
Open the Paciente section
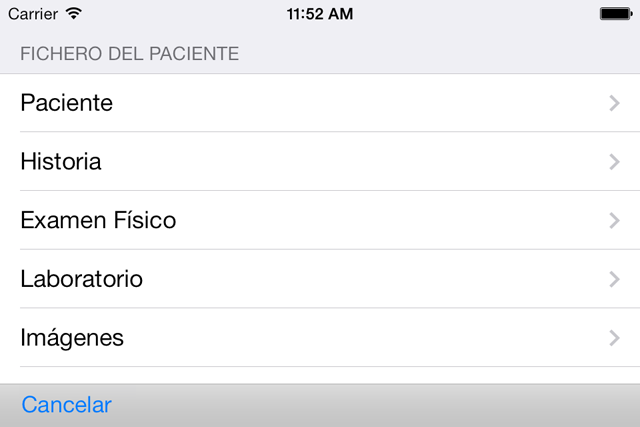click(66, 103)
